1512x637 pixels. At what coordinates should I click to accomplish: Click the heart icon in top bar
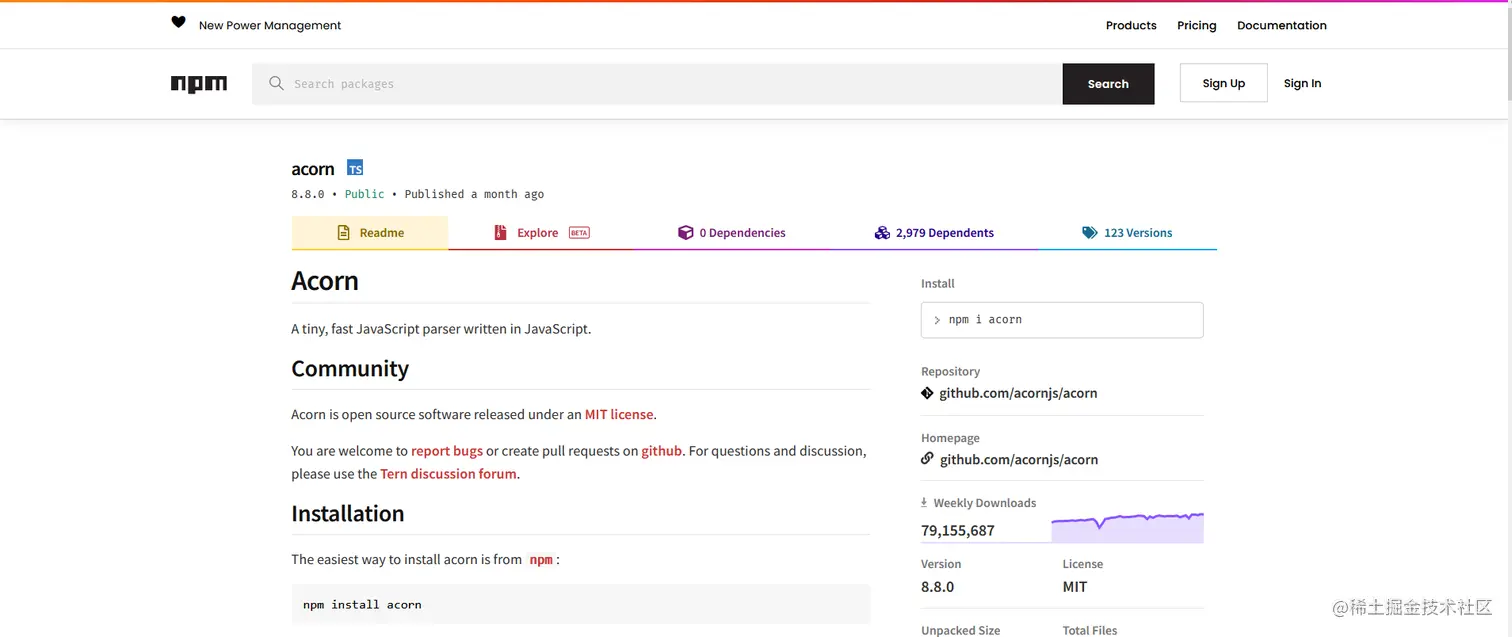[x=178, y=23]
